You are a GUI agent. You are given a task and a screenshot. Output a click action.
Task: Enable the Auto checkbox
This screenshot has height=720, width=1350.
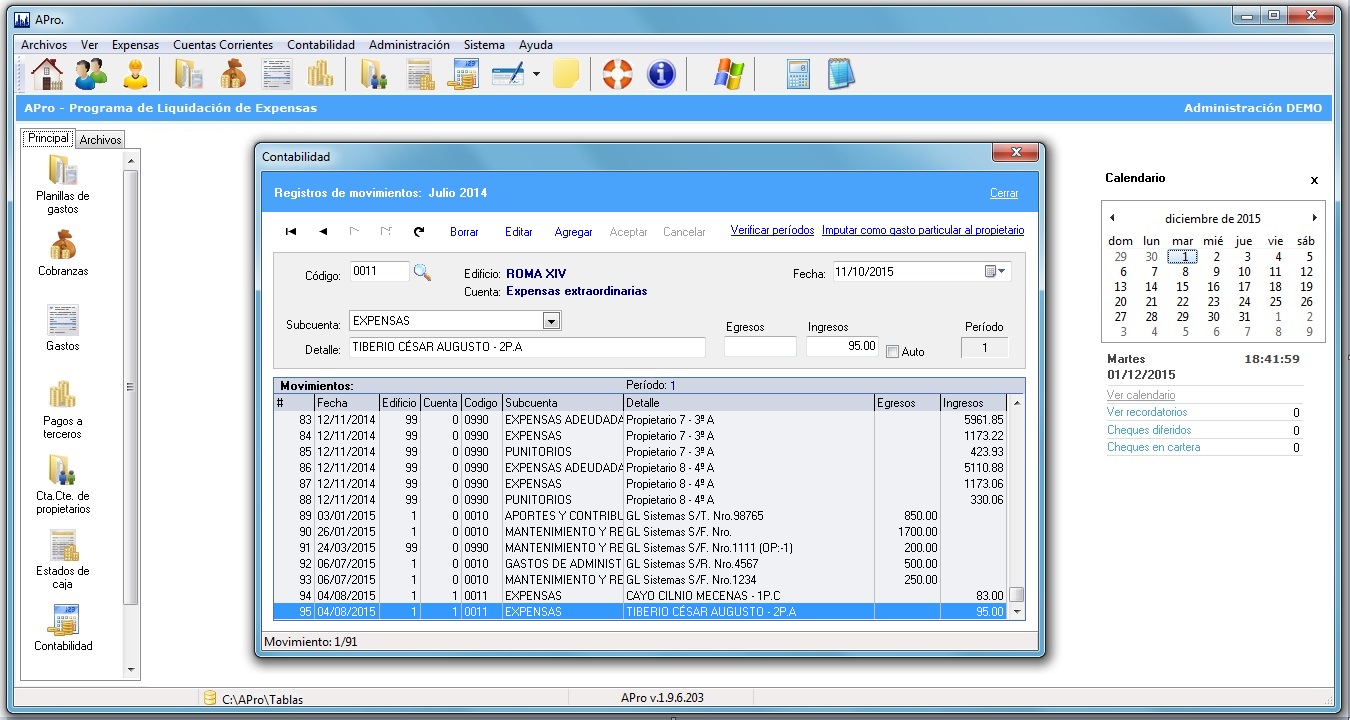point(893,351)
